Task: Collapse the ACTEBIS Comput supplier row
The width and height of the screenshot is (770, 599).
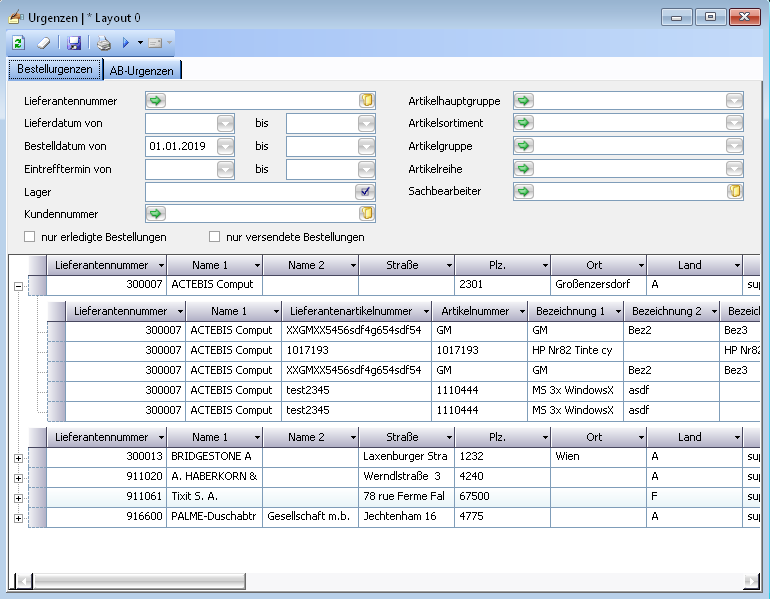Action: 18,285
